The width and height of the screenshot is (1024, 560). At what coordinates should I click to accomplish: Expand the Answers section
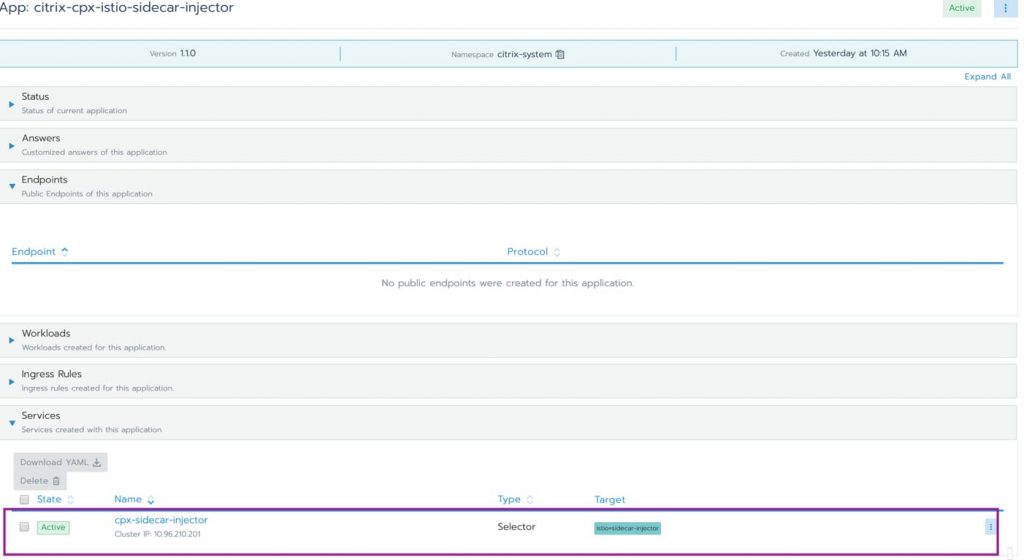pyautogui.click(x=12, y=145)
